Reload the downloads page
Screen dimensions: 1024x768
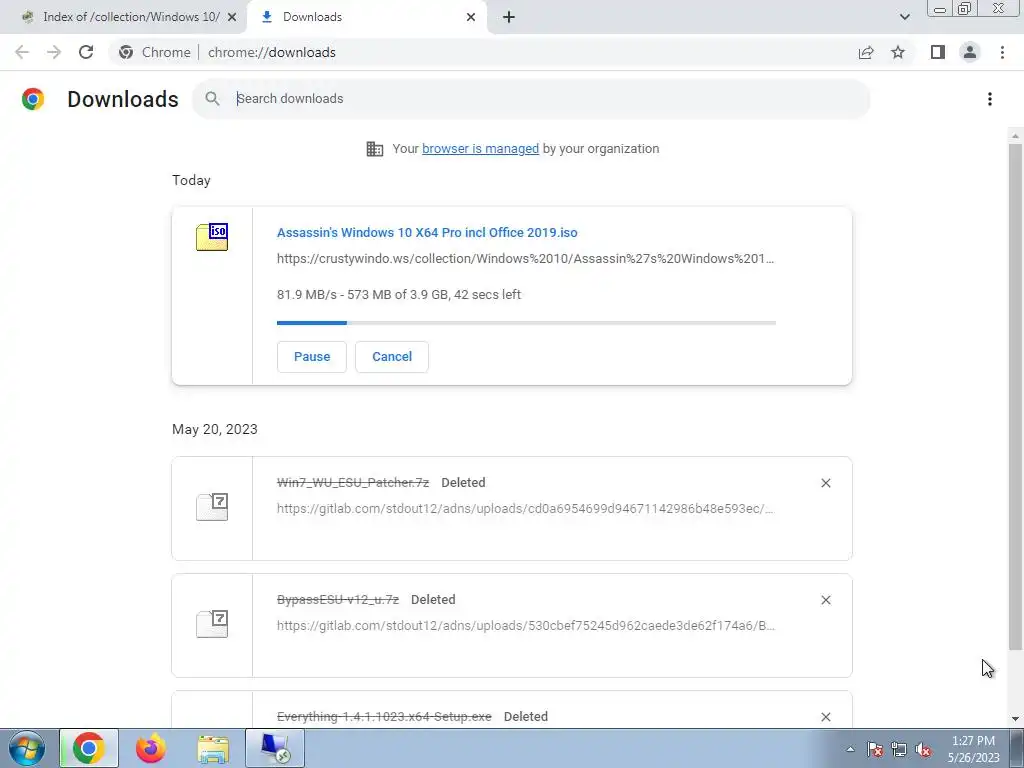click(x=86, y=52)
